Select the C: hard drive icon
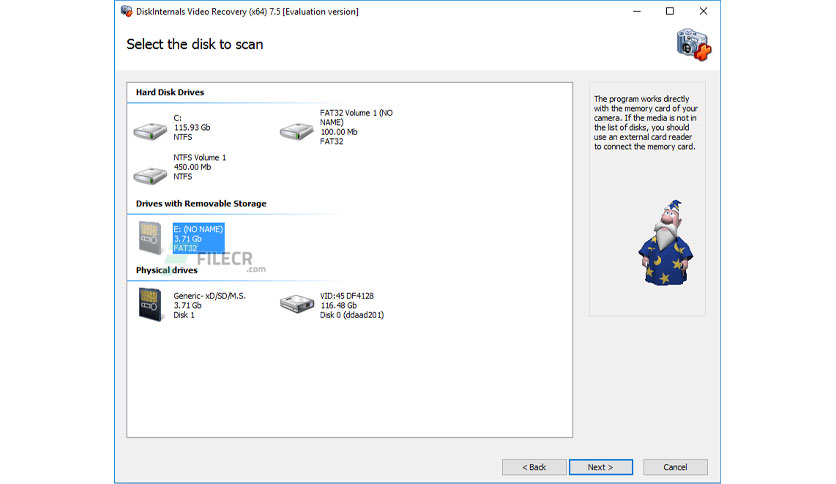The image size is (836, 484). (x=150, y=131)
